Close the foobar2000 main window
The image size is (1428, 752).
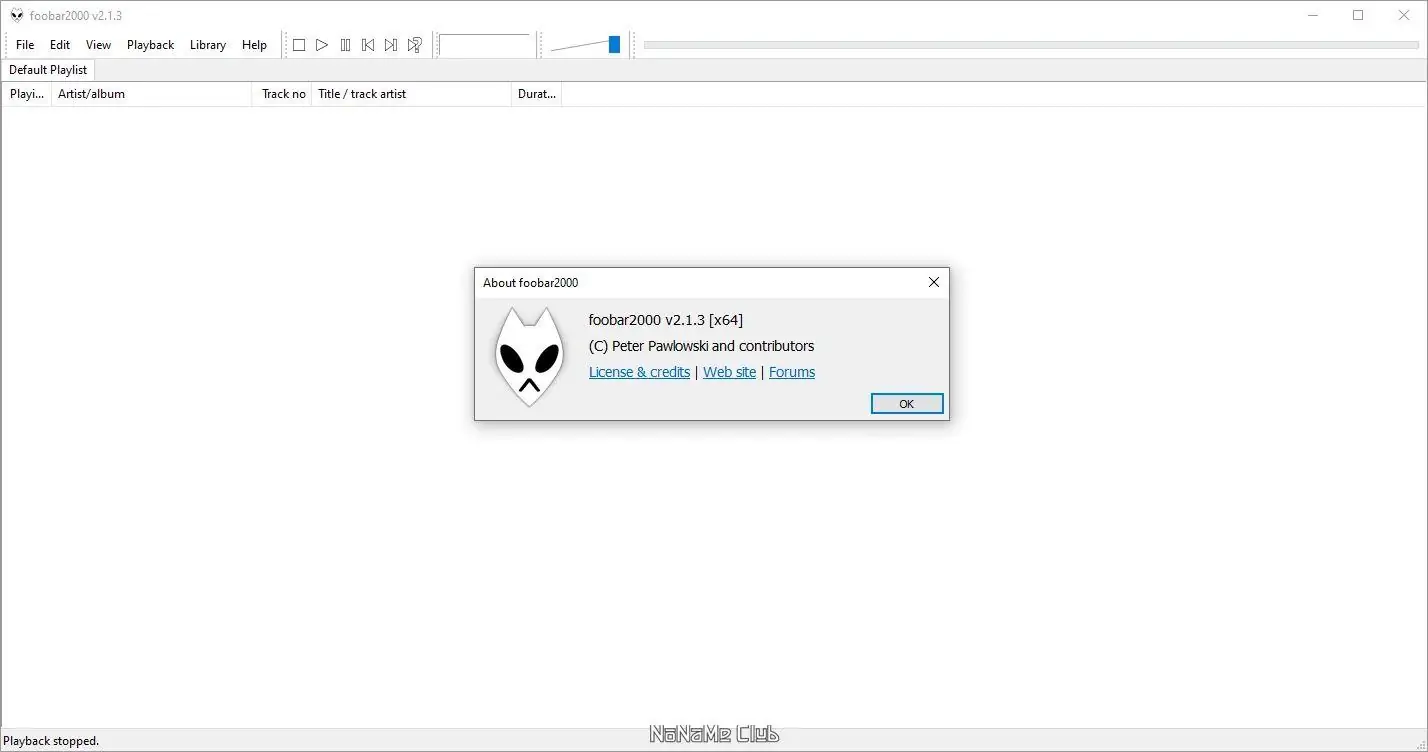coord(1404,15)
